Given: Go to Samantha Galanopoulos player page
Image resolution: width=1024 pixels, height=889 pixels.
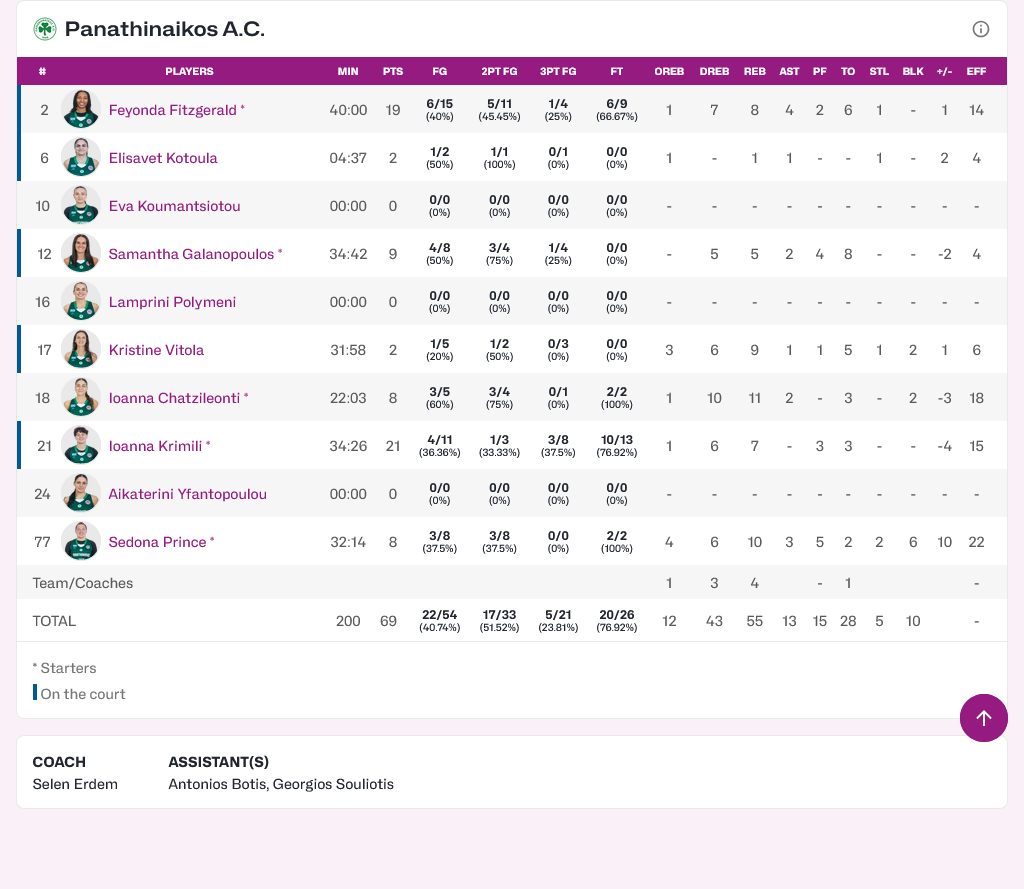Looking at the screenshot, I should [191, 254].
